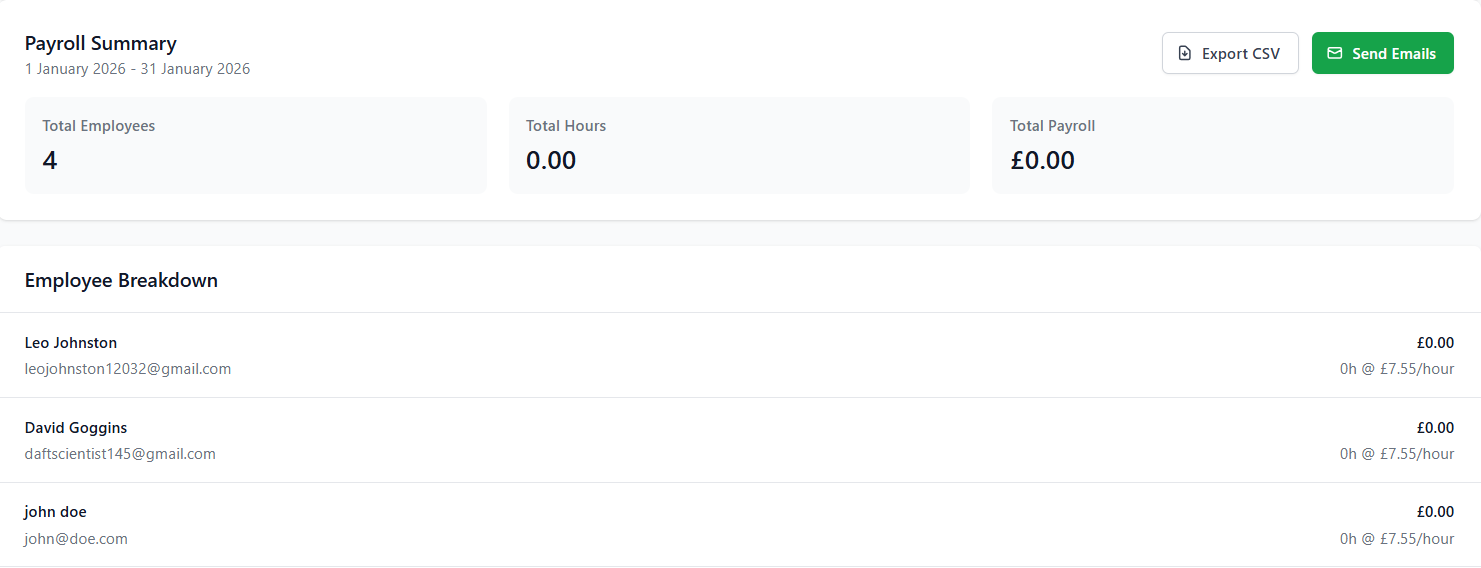The width and height of the screenshot is (1481, 568).
Task: Click the Total Employees count of 4
Action: point(50,160)
